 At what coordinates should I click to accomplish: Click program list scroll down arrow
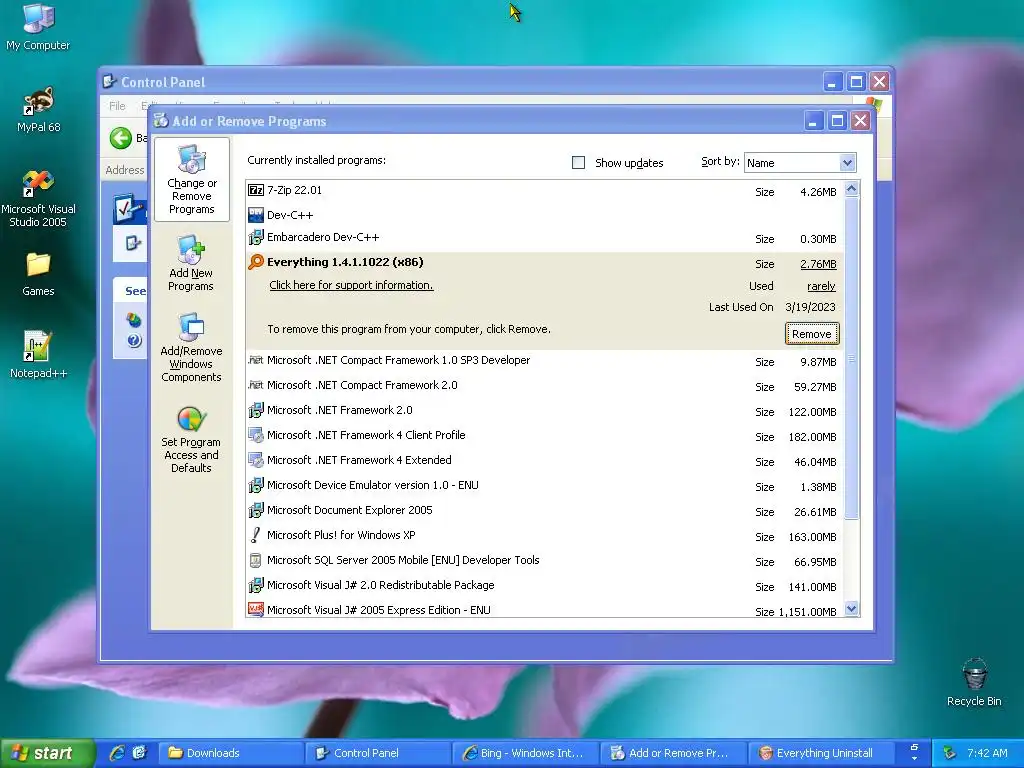click(851, 609)
